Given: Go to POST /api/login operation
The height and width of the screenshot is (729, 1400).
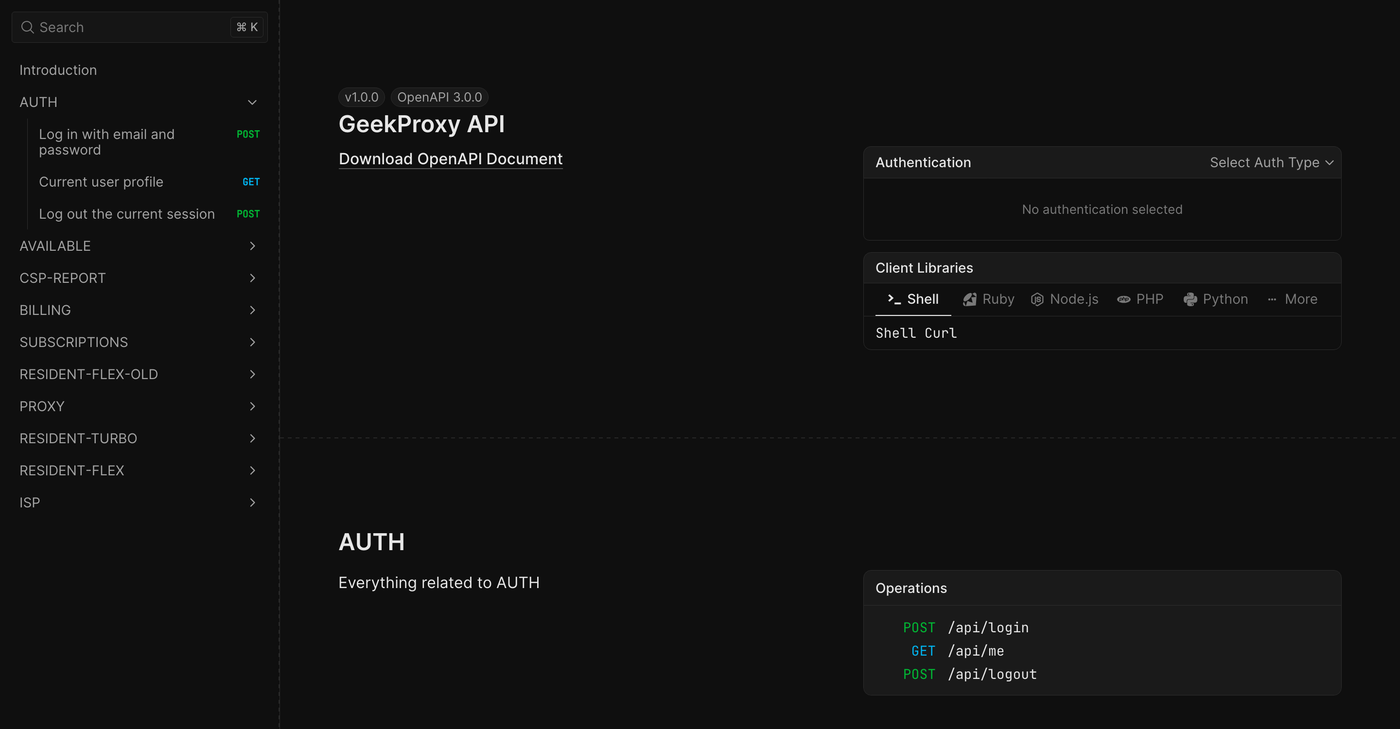Looking at the screenshot, I should click(966, 628).
